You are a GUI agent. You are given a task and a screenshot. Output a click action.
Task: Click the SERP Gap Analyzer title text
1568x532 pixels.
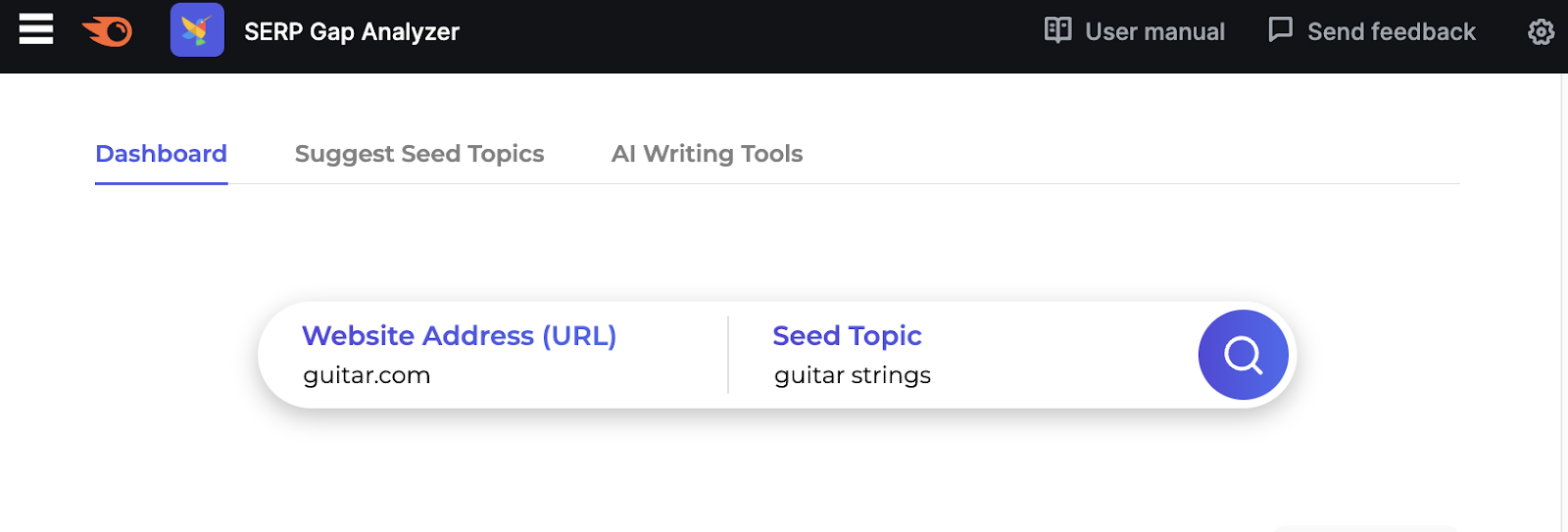351,32
